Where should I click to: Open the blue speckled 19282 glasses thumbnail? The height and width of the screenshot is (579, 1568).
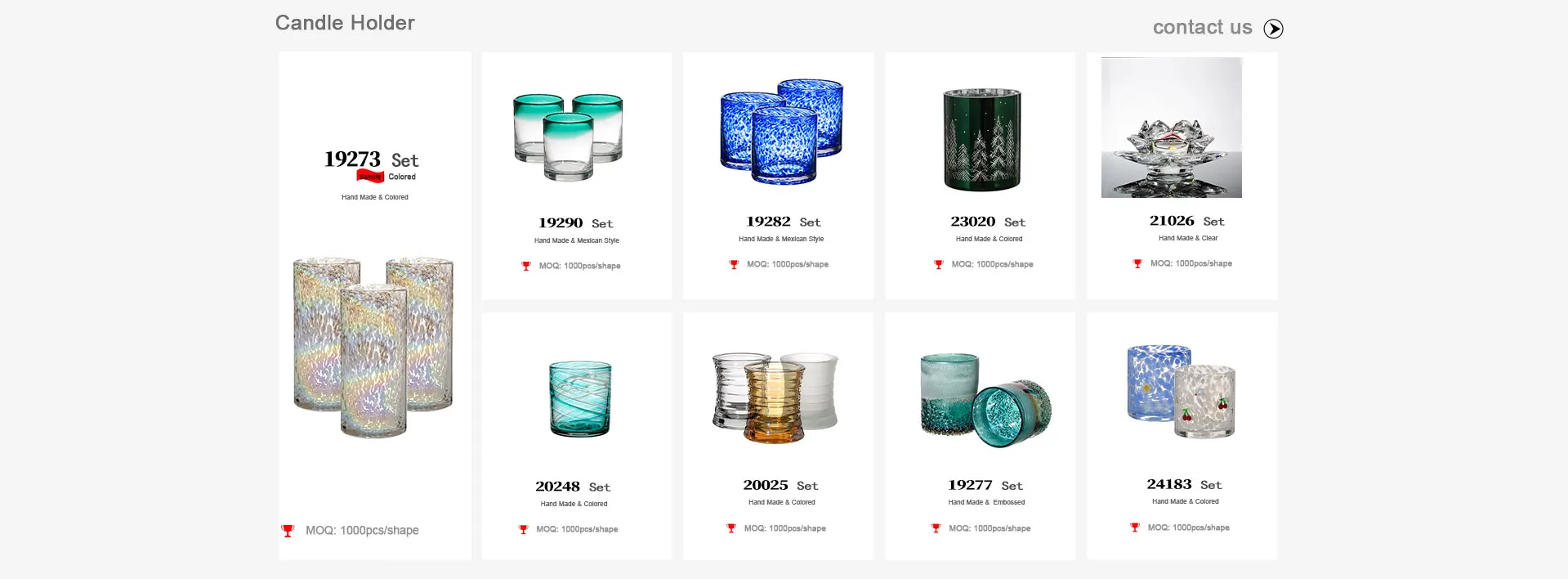pyautogui.click(x=781, y=131)
